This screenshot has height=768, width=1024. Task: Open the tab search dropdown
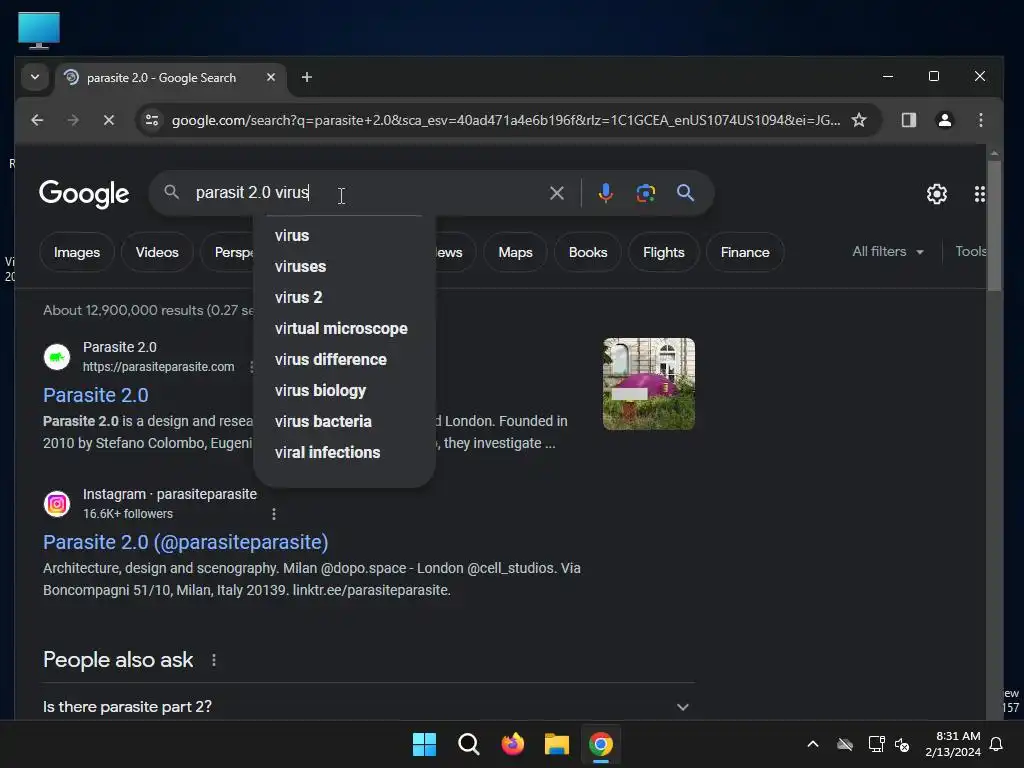tap(35, 77)
